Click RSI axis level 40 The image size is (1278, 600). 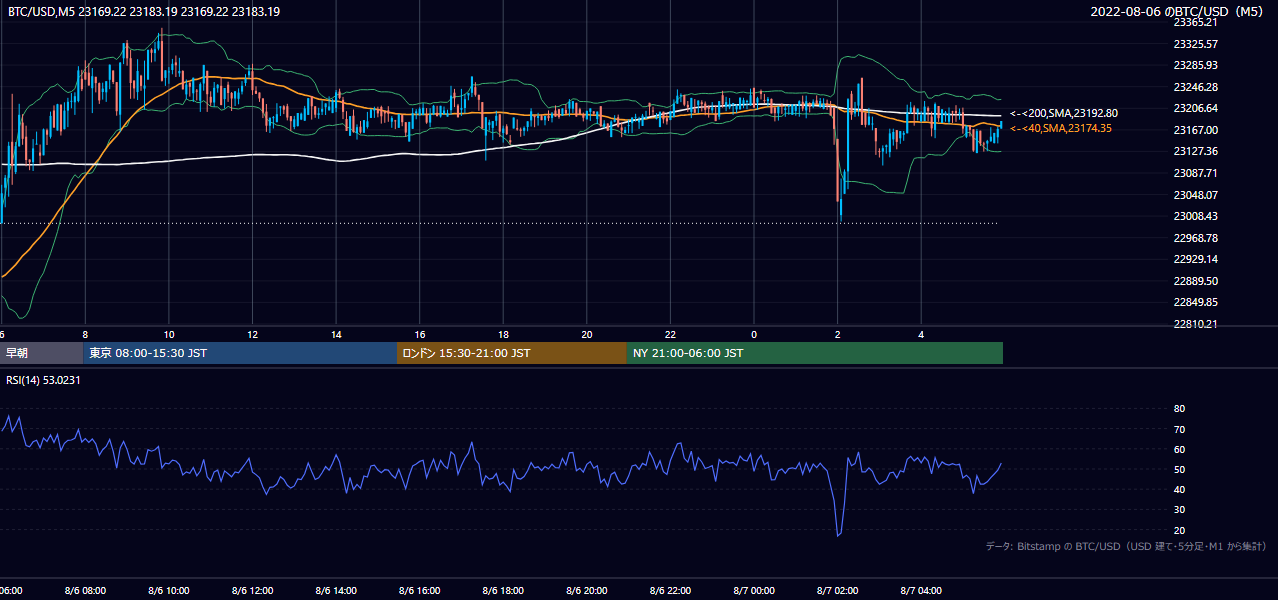(x=1179, y=489)
